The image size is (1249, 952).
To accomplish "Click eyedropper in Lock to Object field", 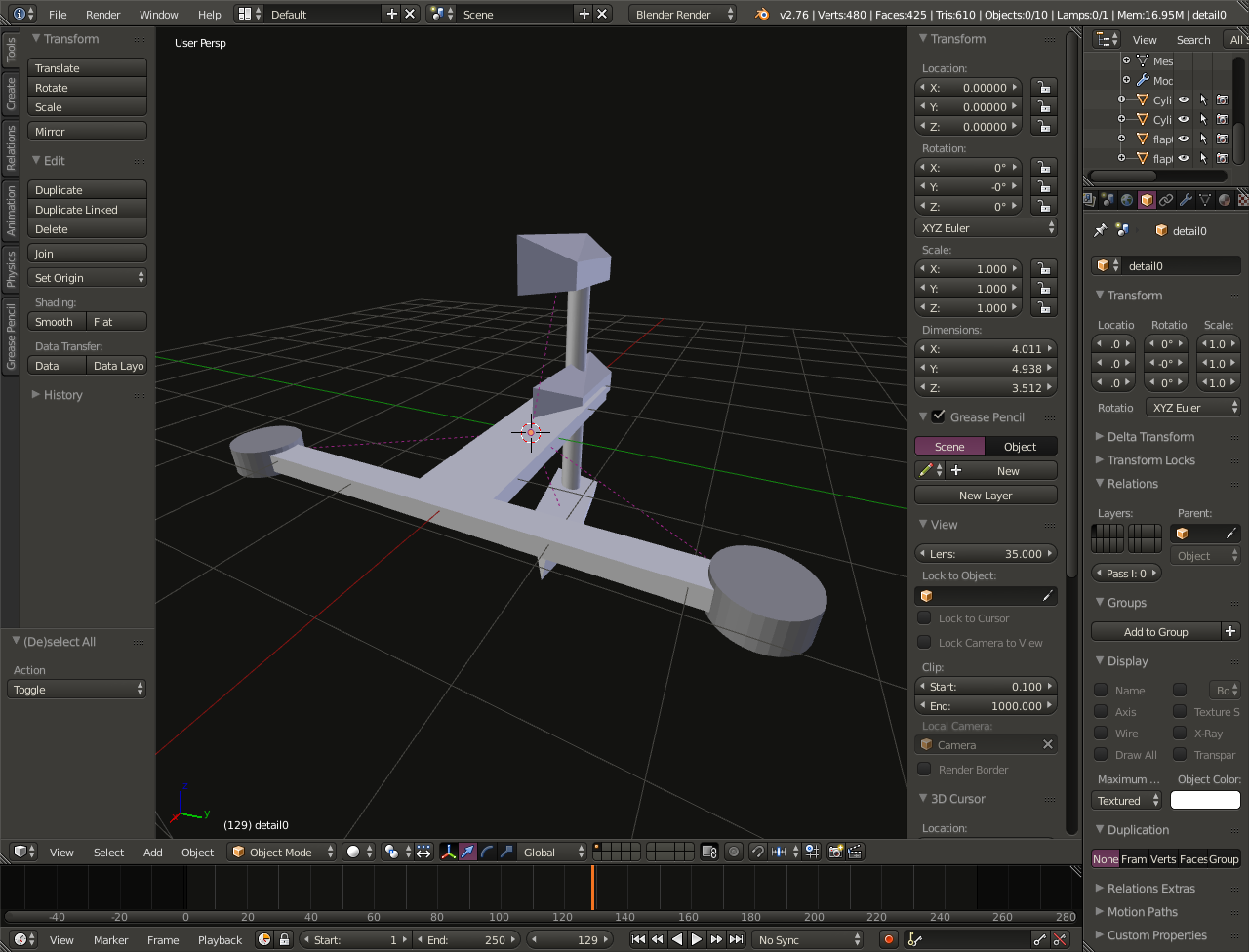I will coord(1047,595).
